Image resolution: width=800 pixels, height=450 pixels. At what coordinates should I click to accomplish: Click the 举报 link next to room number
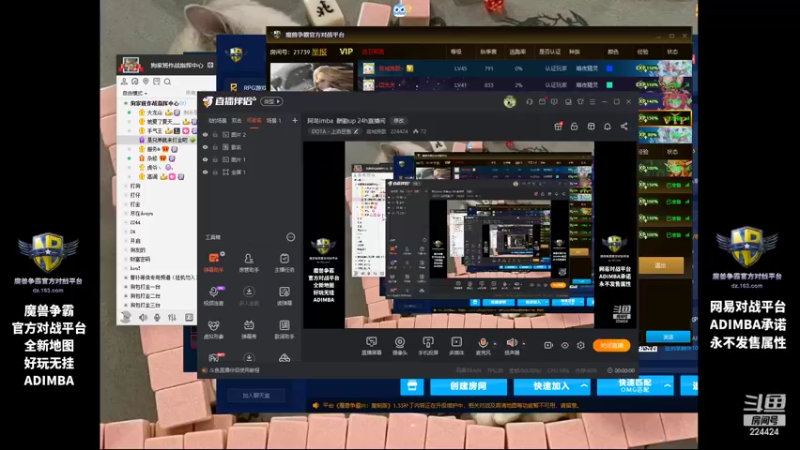click(x=319, y=52)
